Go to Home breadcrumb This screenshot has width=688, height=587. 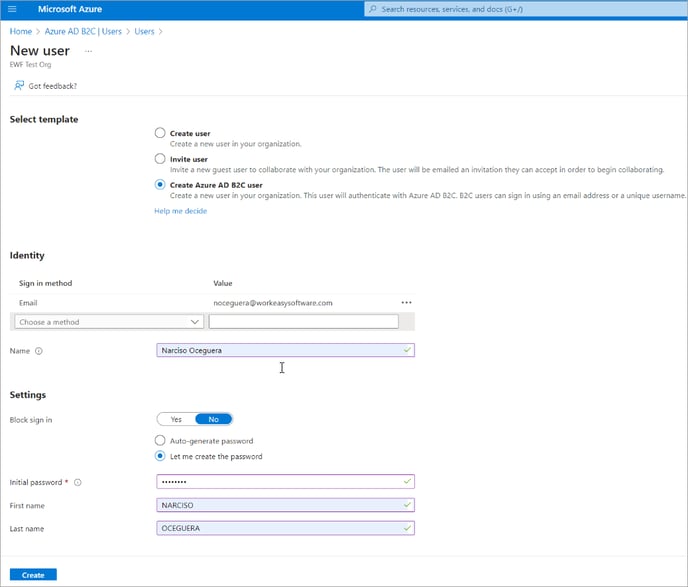21,32
